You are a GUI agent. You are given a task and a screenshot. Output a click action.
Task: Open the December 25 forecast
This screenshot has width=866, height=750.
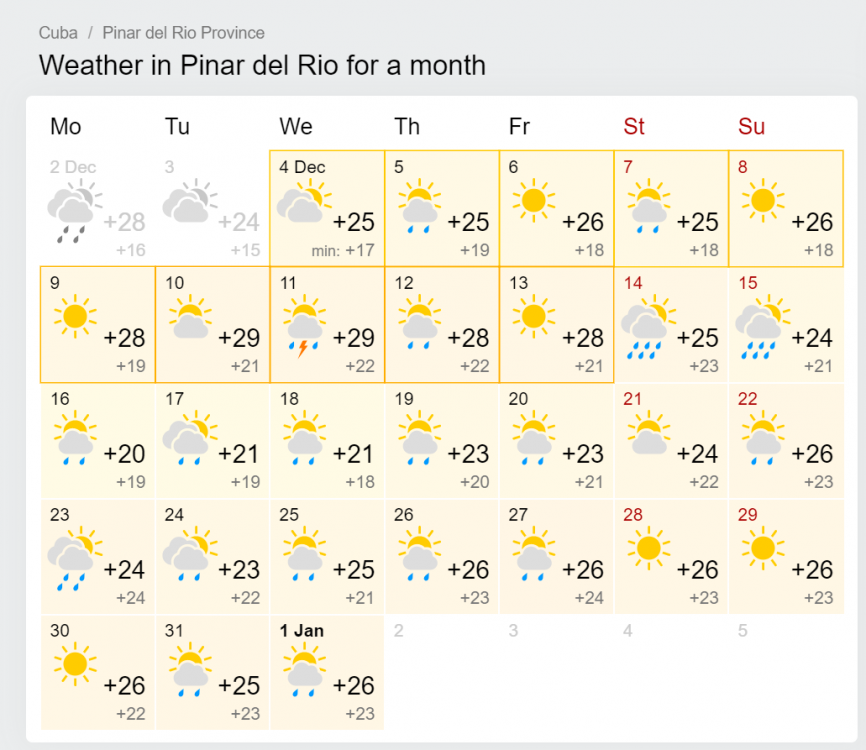tap(327, 557)
